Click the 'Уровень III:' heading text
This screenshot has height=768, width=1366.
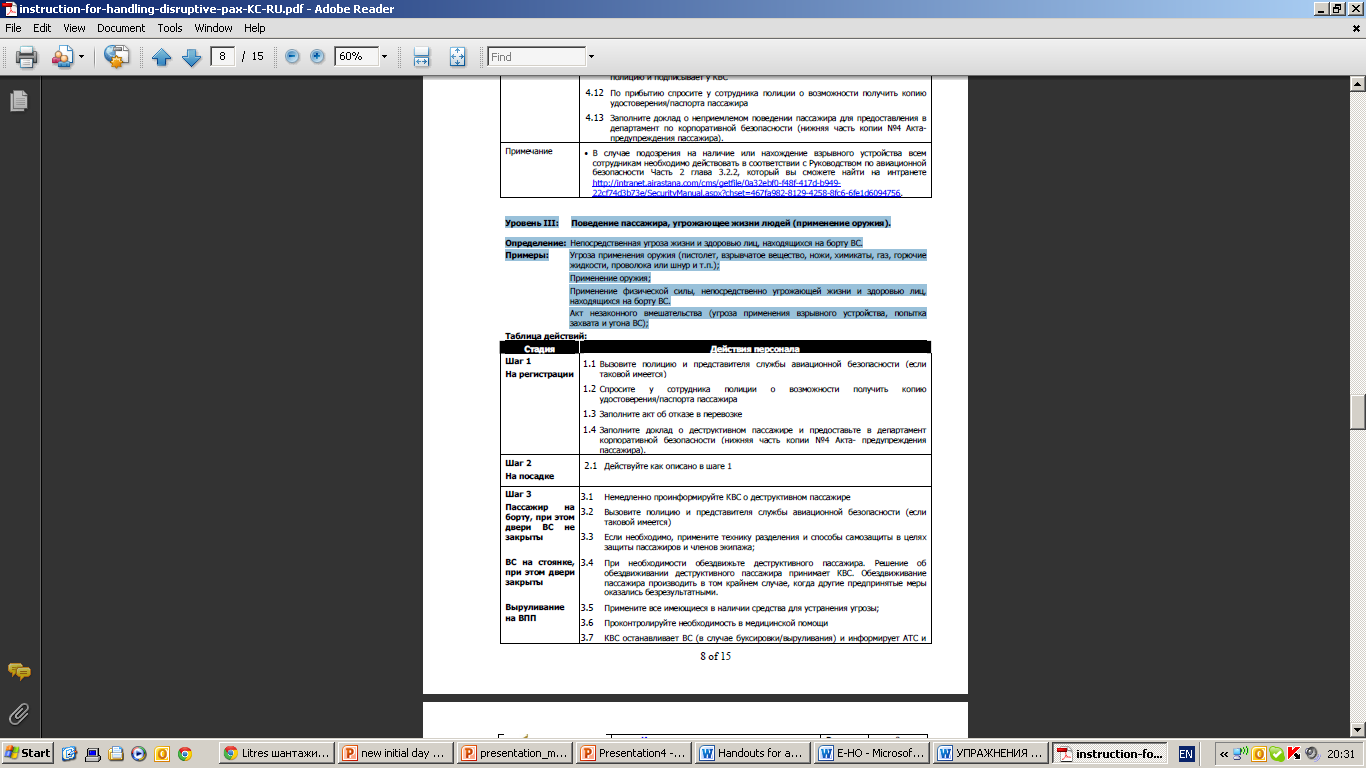pos(530,222)
